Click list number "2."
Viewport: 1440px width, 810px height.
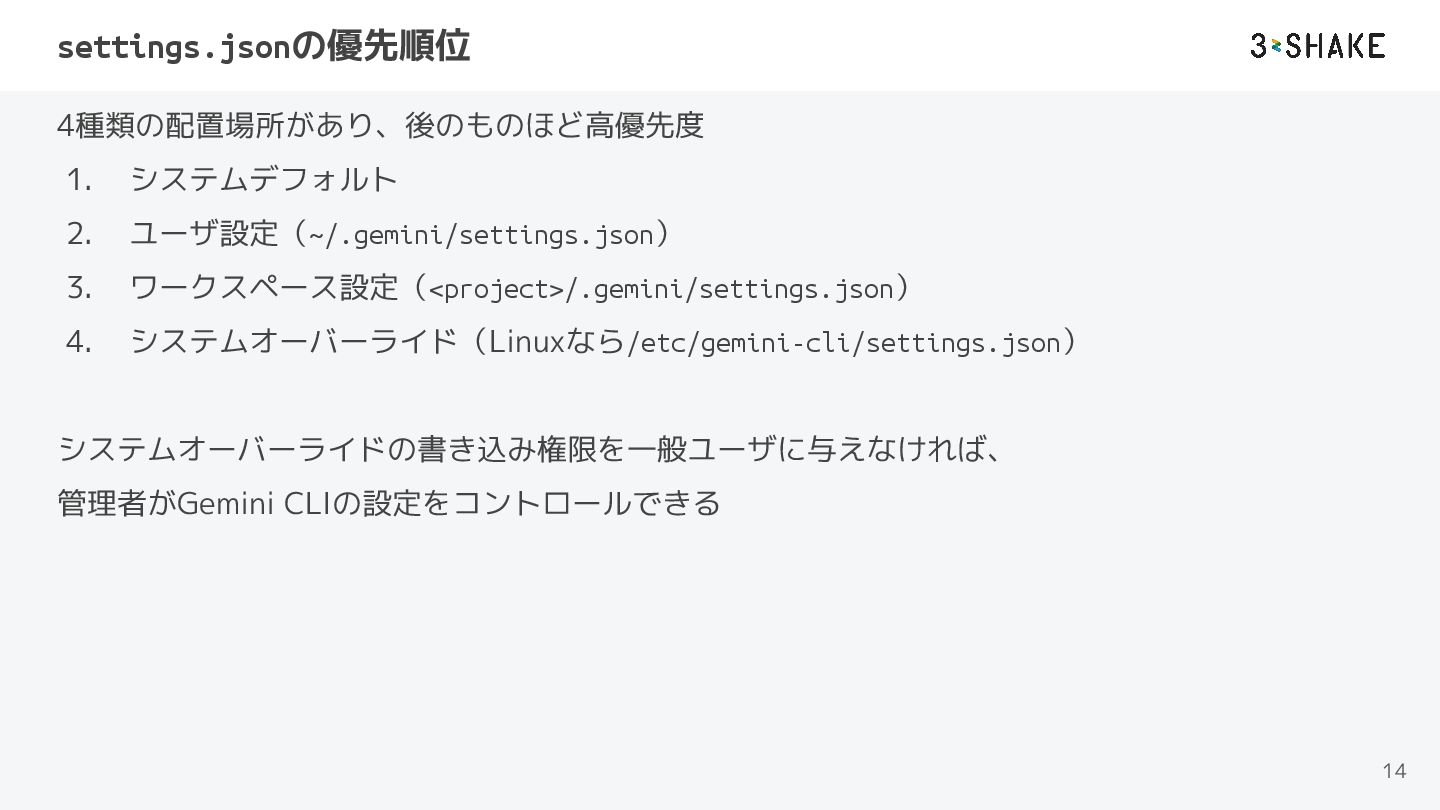[x=79, y=234]
